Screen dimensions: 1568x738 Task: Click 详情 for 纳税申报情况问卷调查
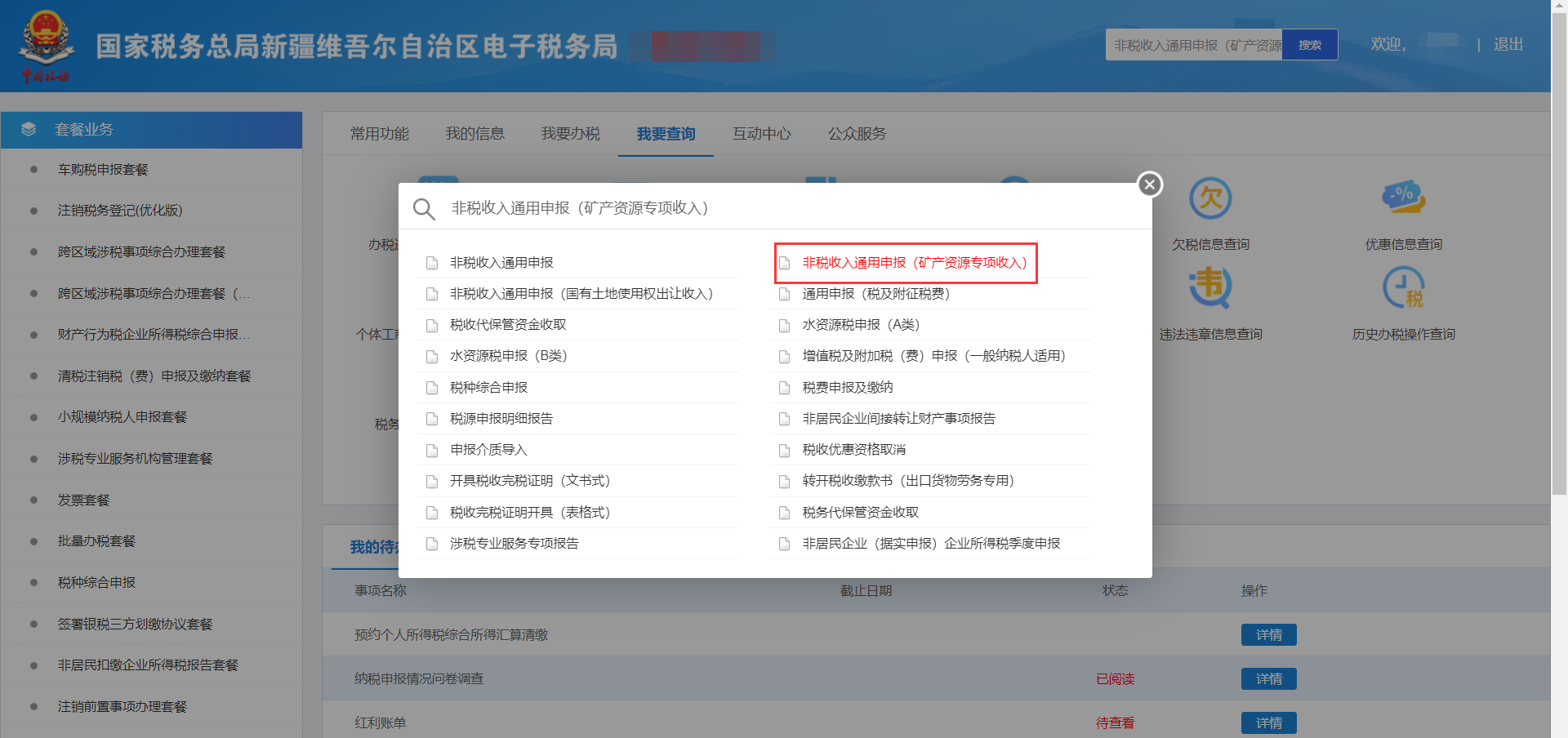[x=1269, y=679]
